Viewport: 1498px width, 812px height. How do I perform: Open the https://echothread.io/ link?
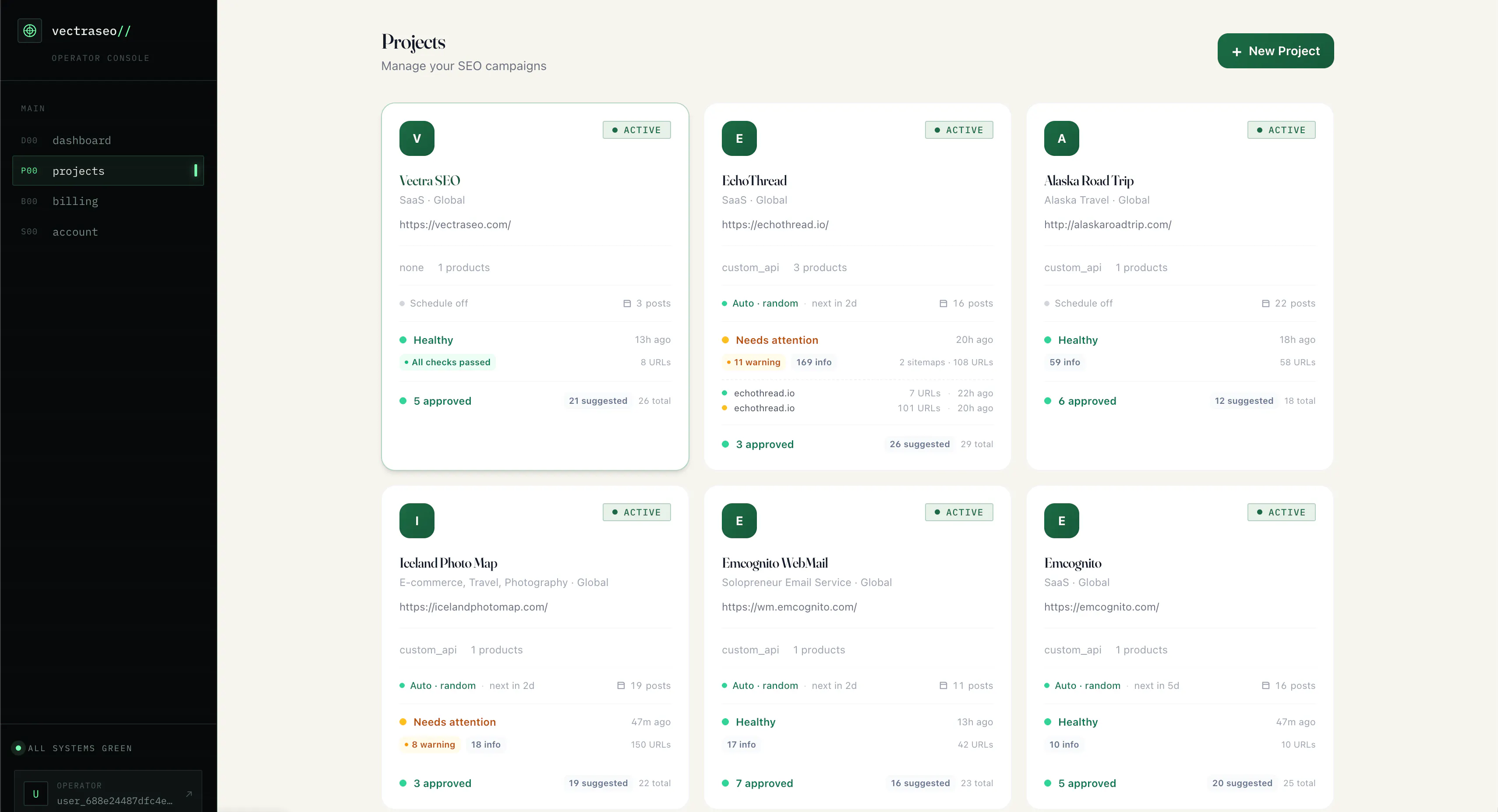(x=774, y=225)
